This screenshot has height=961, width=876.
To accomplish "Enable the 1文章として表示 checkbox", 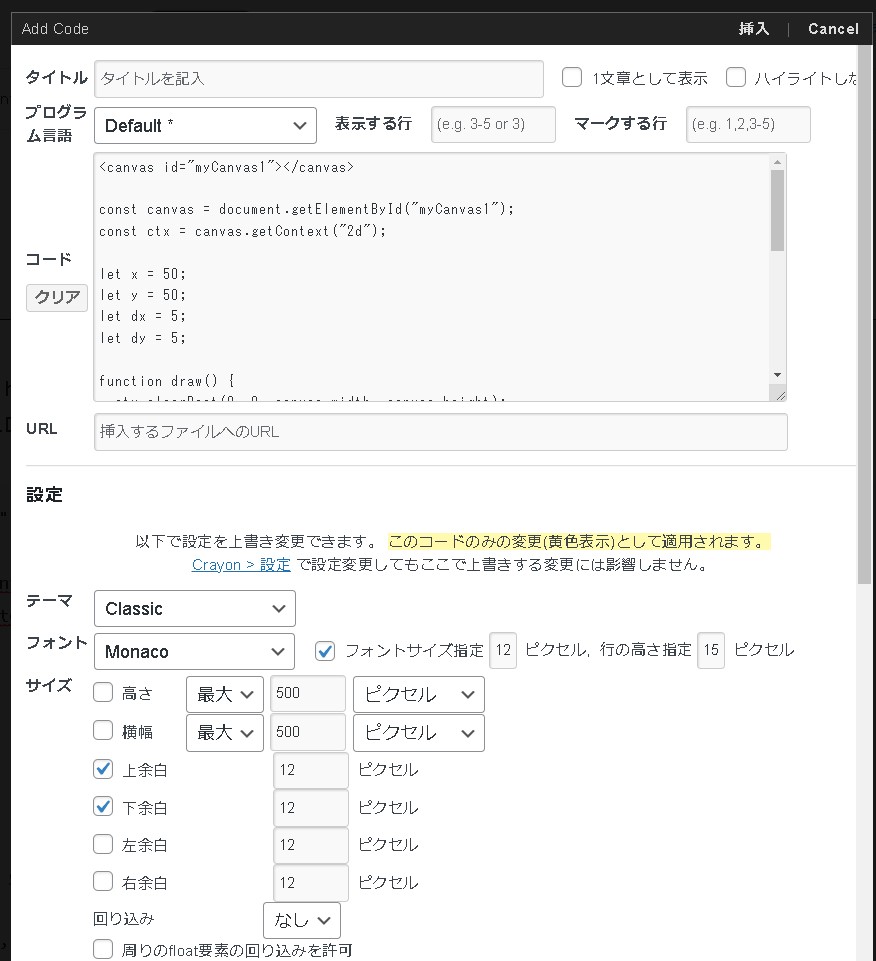I will click(x=572, y=78).
